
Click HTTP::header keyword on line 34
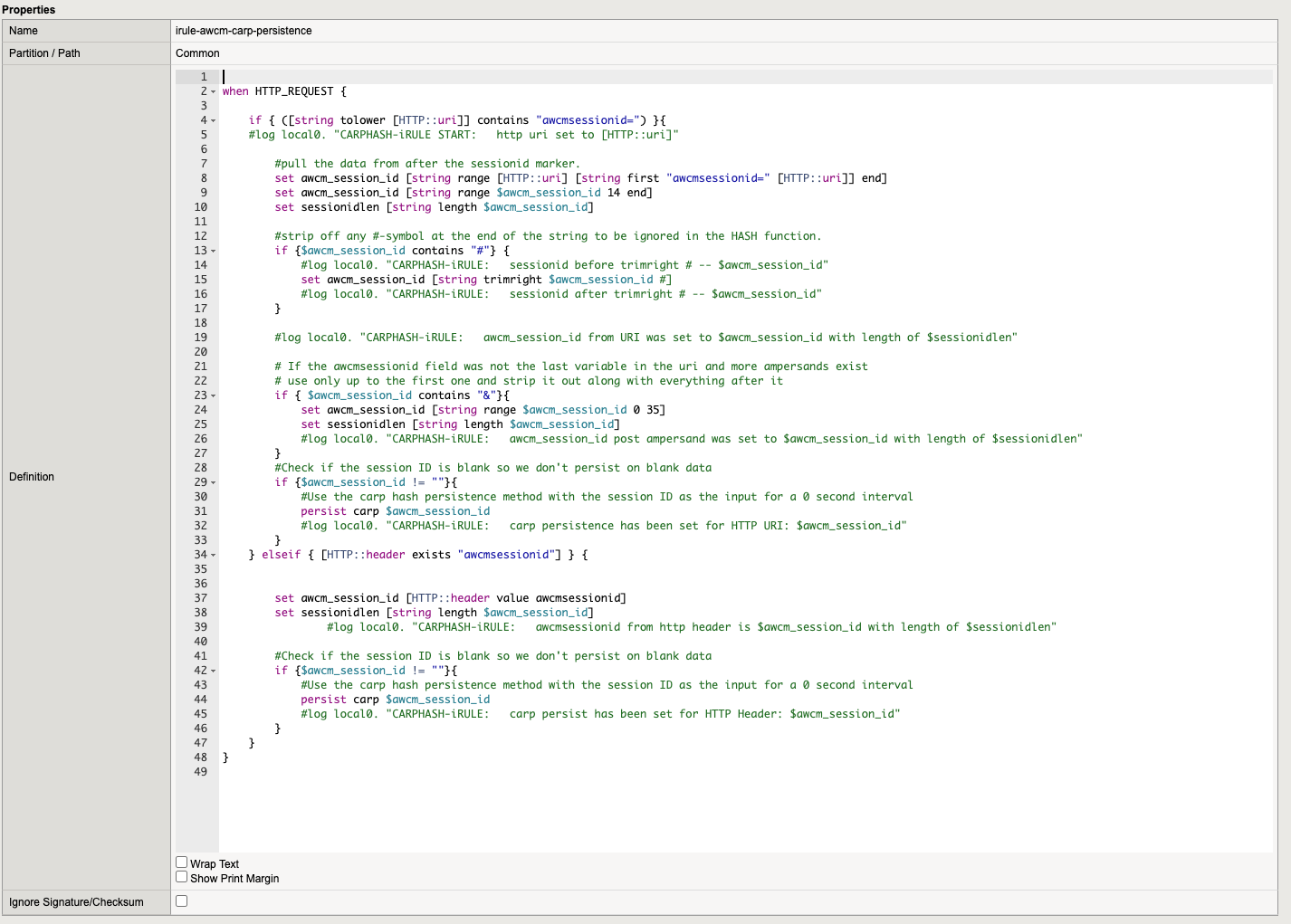pyautogui.click(x=366, y=555)
